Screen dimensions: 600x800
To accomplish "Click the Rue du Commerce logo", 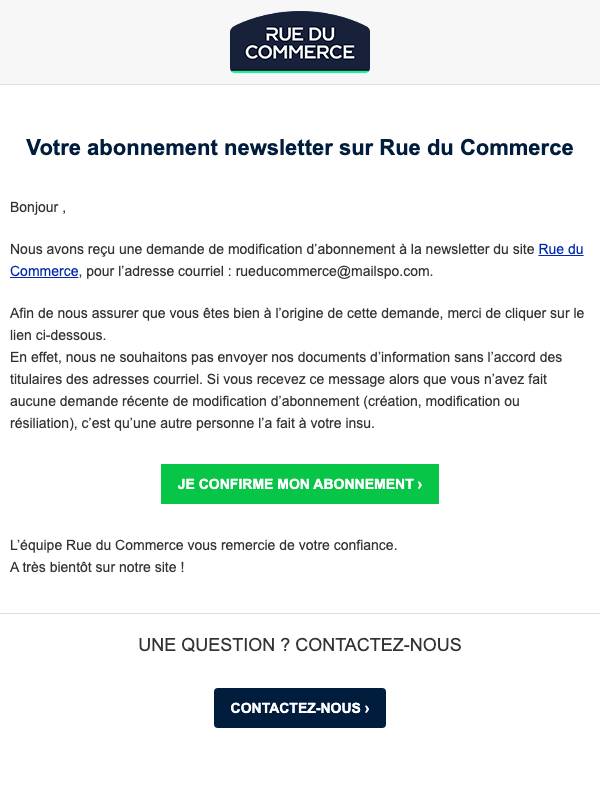I will pos(300,42).
